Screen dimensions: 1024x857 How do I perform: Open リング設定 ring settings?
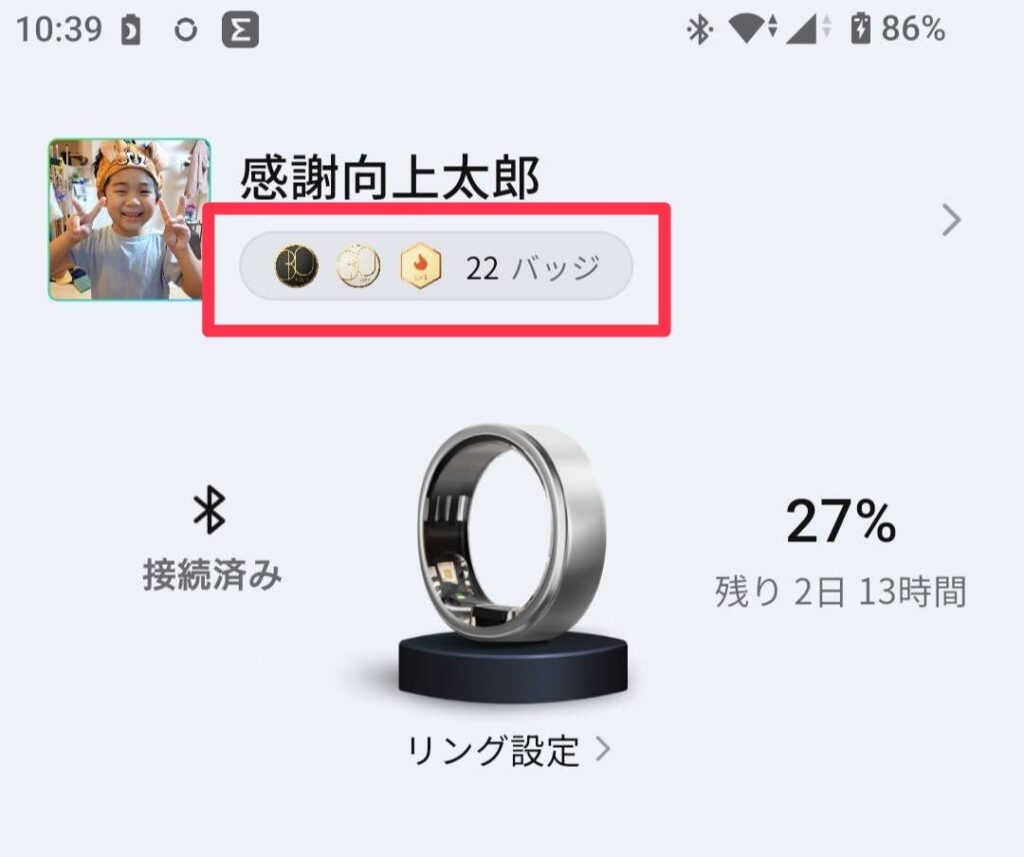(x=509, y=750)
